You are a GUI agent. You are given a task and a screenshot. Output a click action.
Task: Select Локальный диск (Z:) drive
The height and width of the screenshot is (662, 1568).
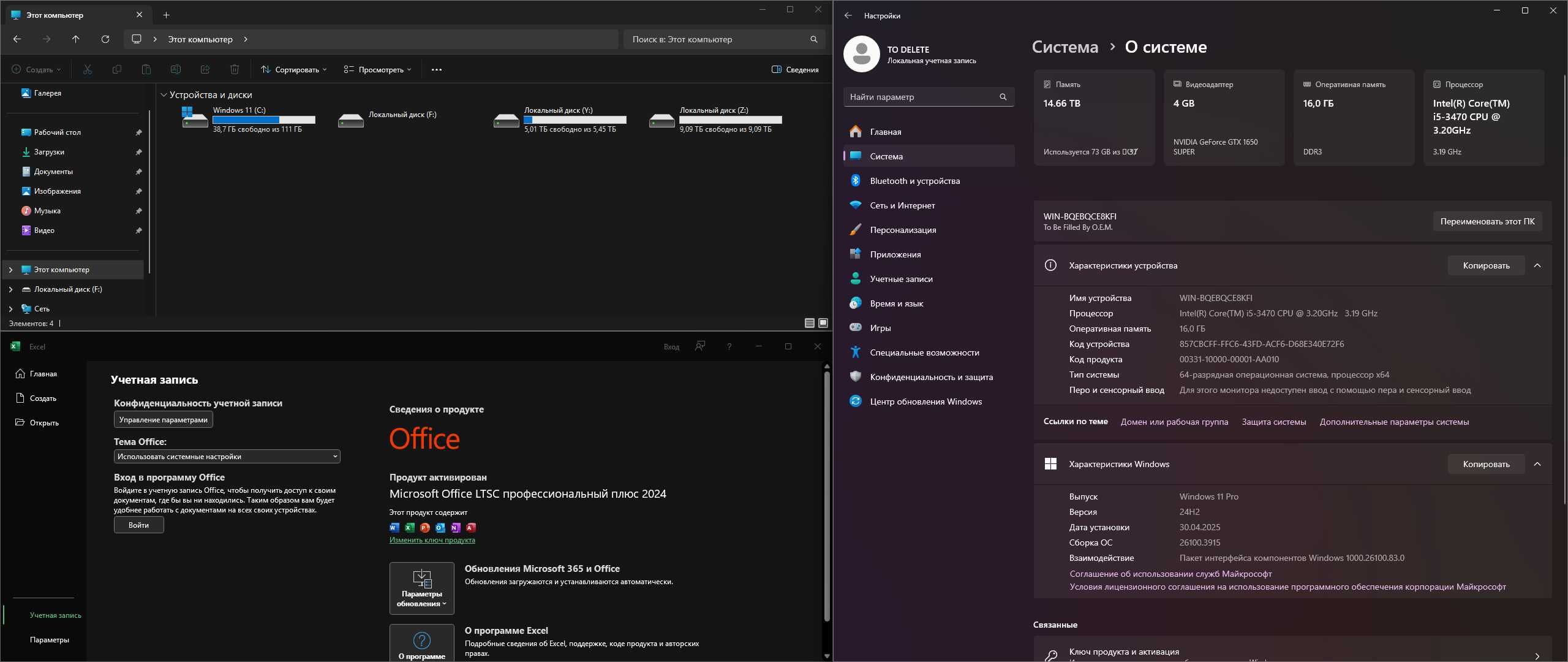[x=715, y=119]
